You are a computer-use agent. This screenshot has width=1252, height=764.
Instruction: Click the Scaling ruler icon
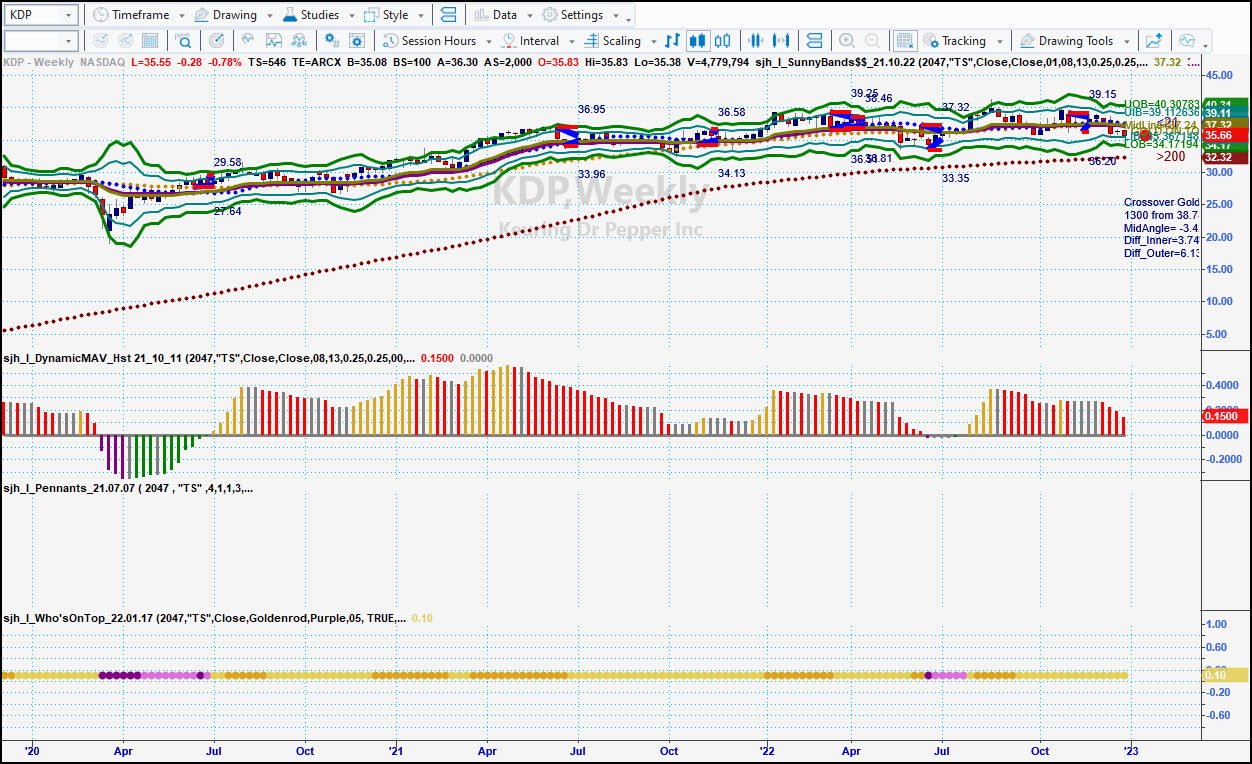[592, 41]
